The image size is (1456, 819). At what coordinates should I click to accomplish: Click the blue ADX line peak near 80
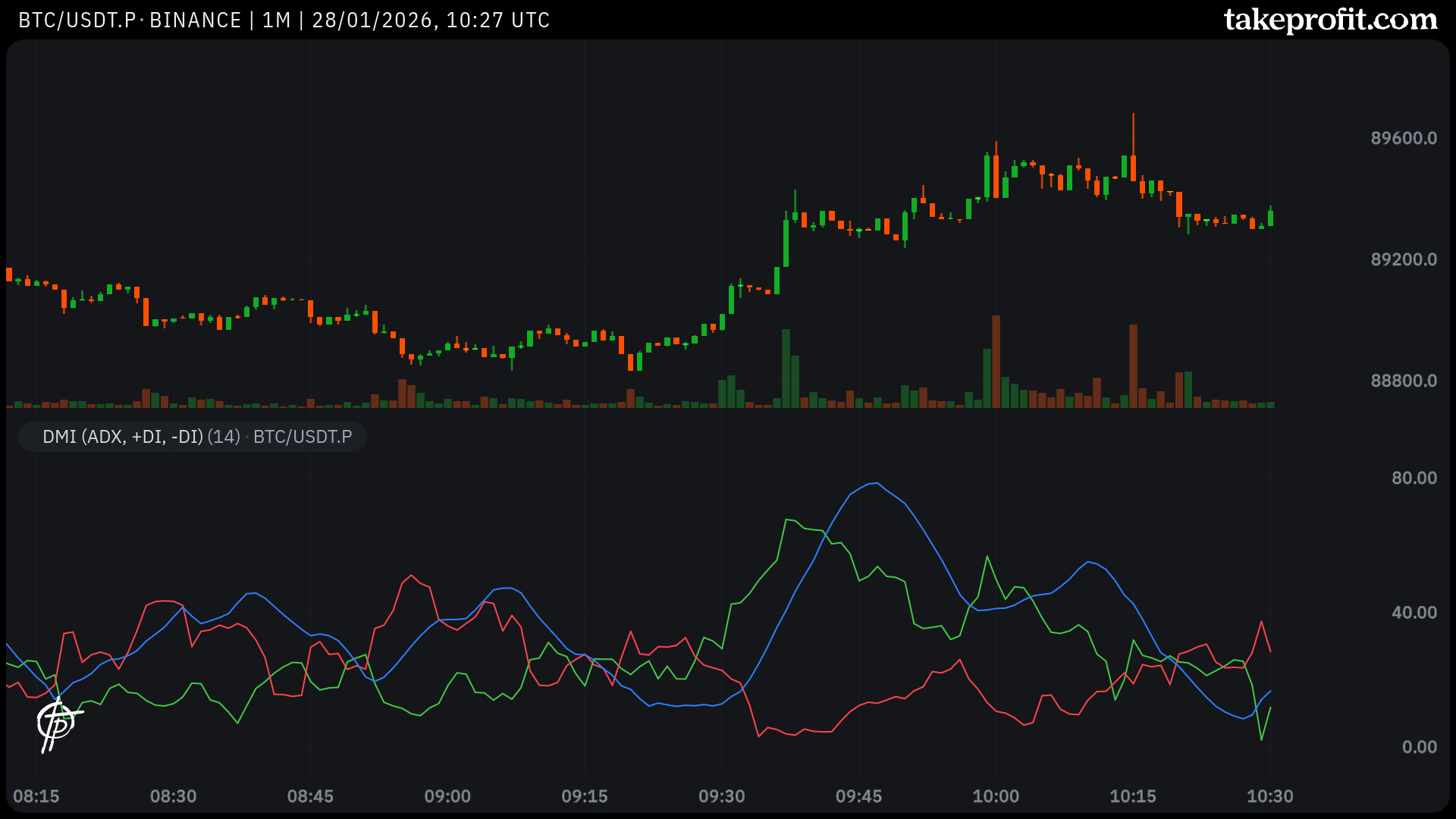click(x=876, y=483)
